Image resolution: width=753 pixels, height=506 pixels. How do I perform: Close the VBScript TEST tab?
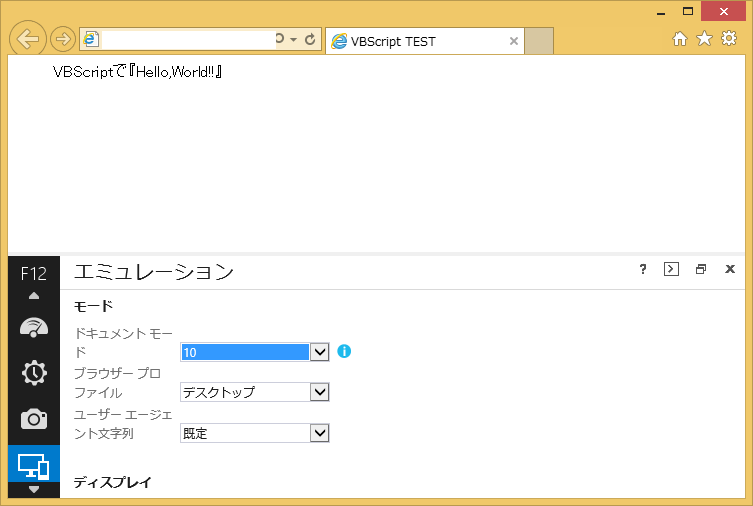(x=514, y=41)
